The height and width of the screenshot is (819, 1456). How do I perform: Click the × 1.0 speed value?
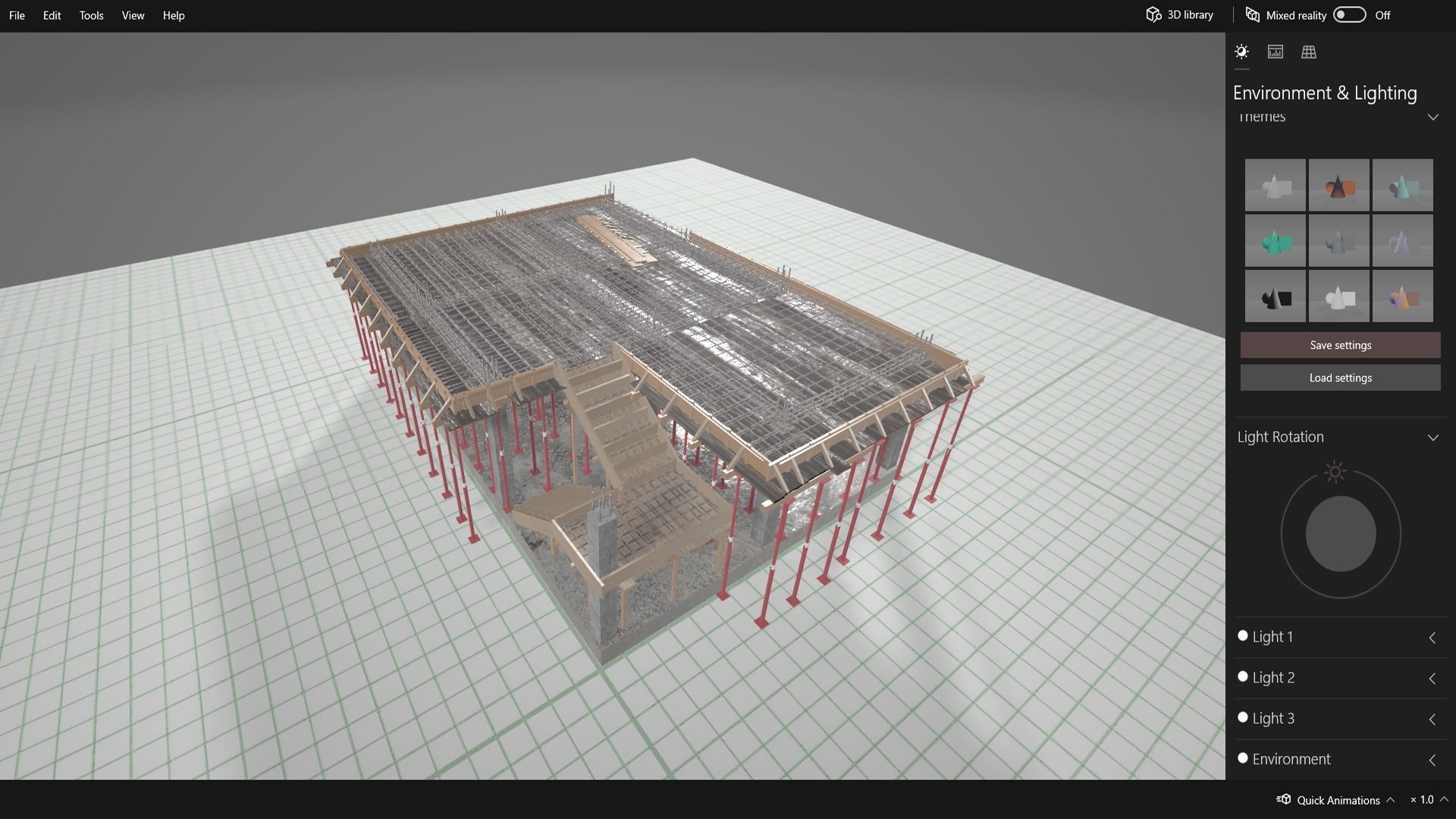click(x=1422, y=799)
